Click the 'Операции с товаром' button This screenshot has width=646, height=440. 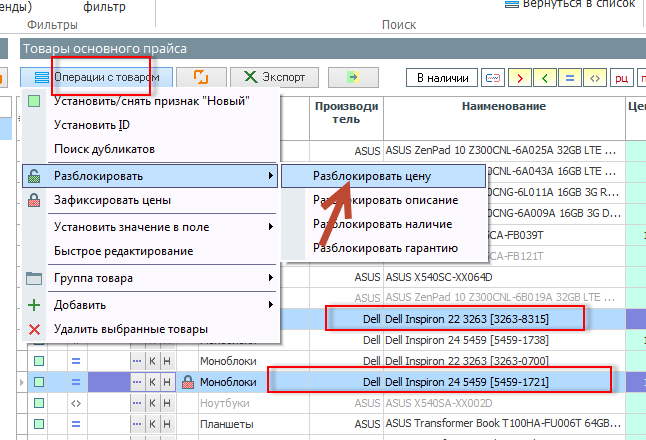click(96, 77)
